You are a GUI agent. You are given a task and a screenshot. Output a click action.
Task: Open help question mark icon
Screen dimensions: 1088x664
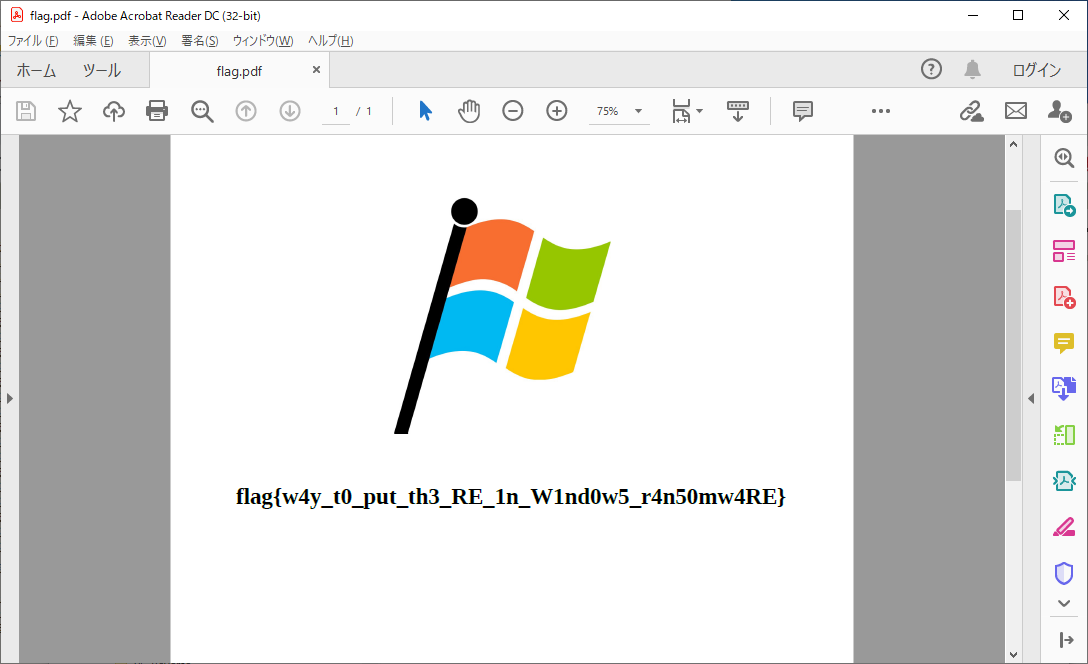pyautogui.click(x=931, y=69)
